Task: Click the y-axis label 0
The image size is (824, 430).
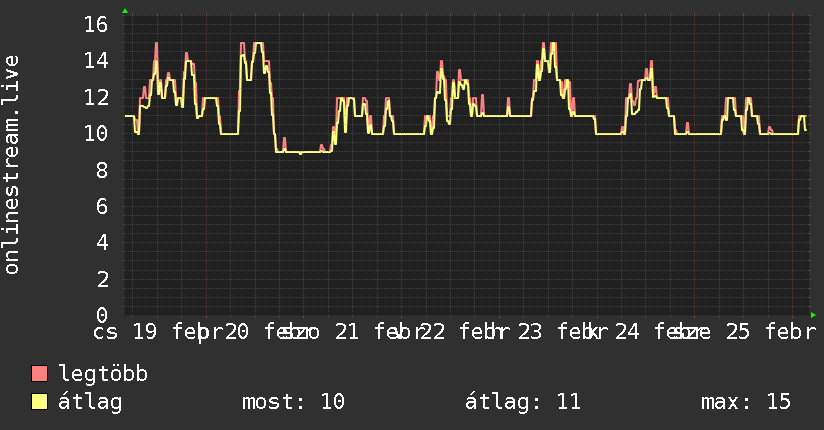Action: pyautogui.click(x=102, y=315)
